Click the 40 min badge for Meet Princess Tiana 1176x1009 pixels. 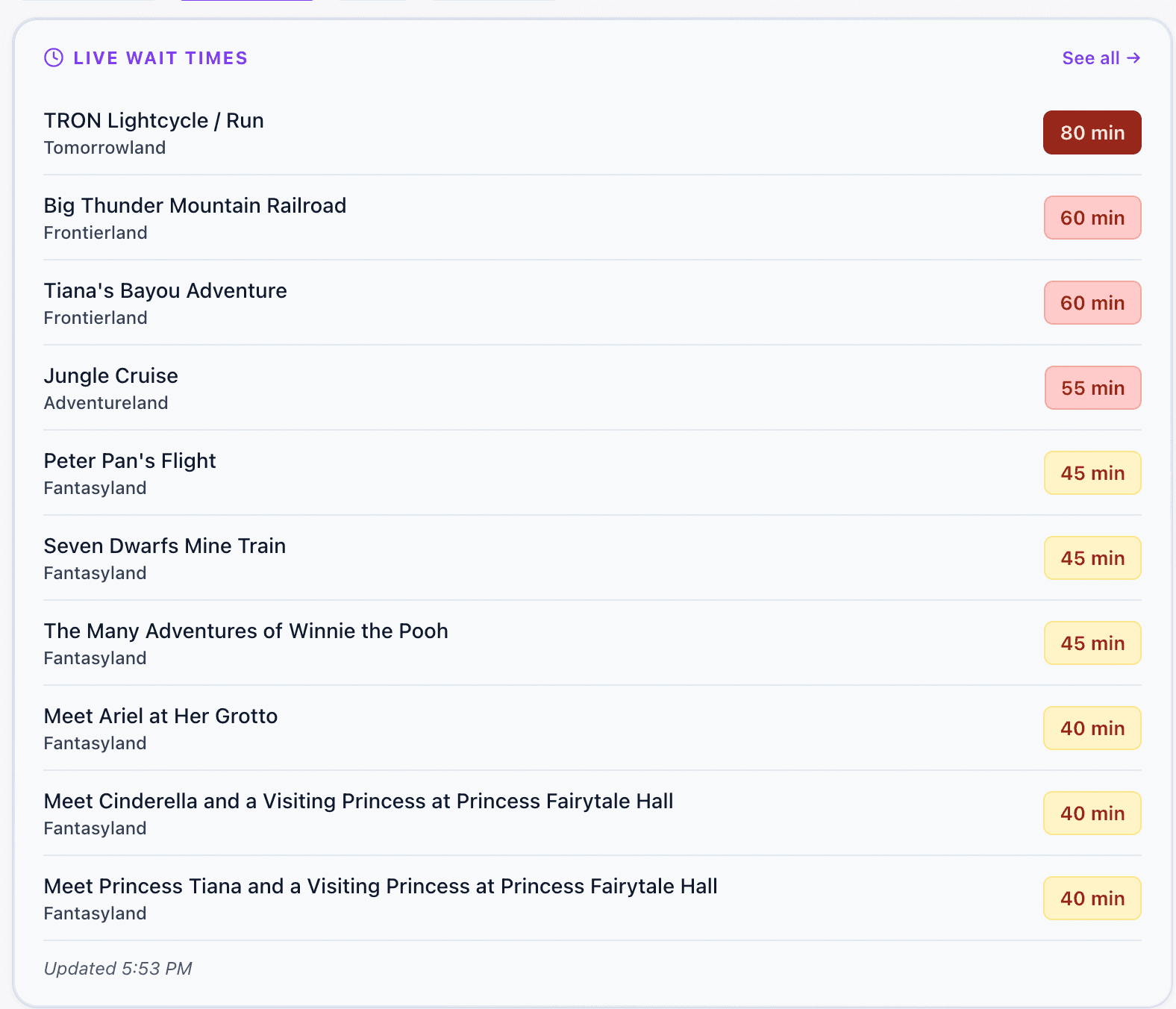coord(1092,899)
